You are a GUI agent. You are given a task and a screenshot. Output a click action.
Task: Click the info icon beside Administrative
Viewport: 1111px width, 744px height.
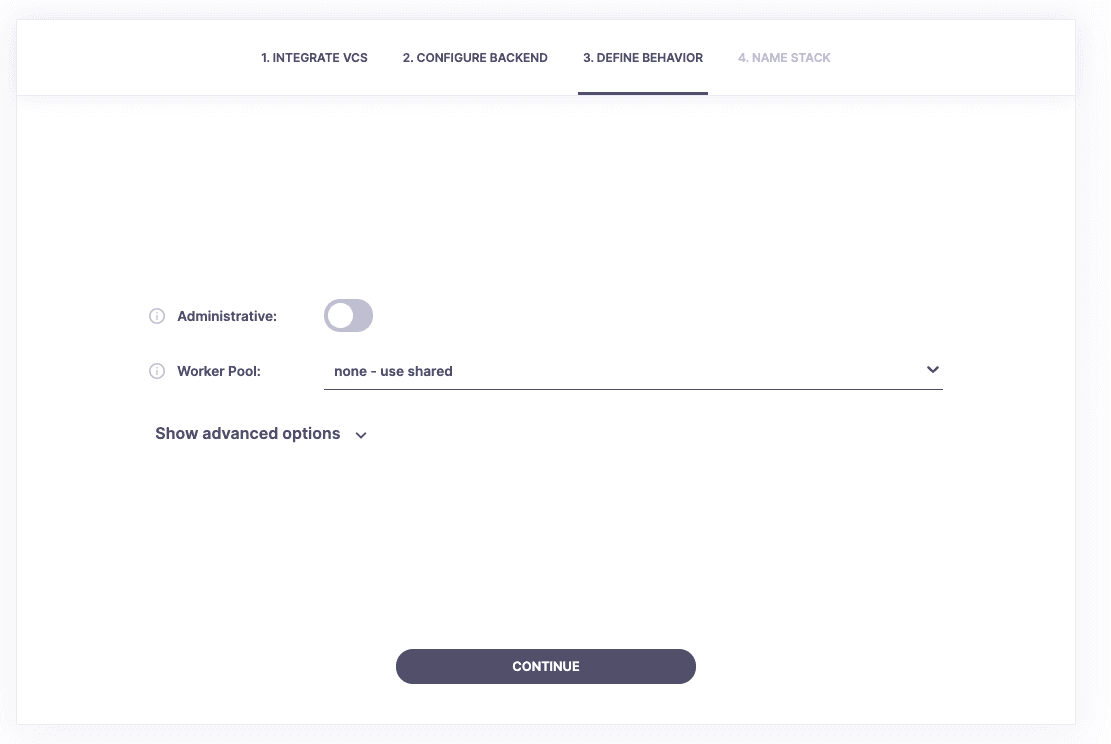click(157, 316)
